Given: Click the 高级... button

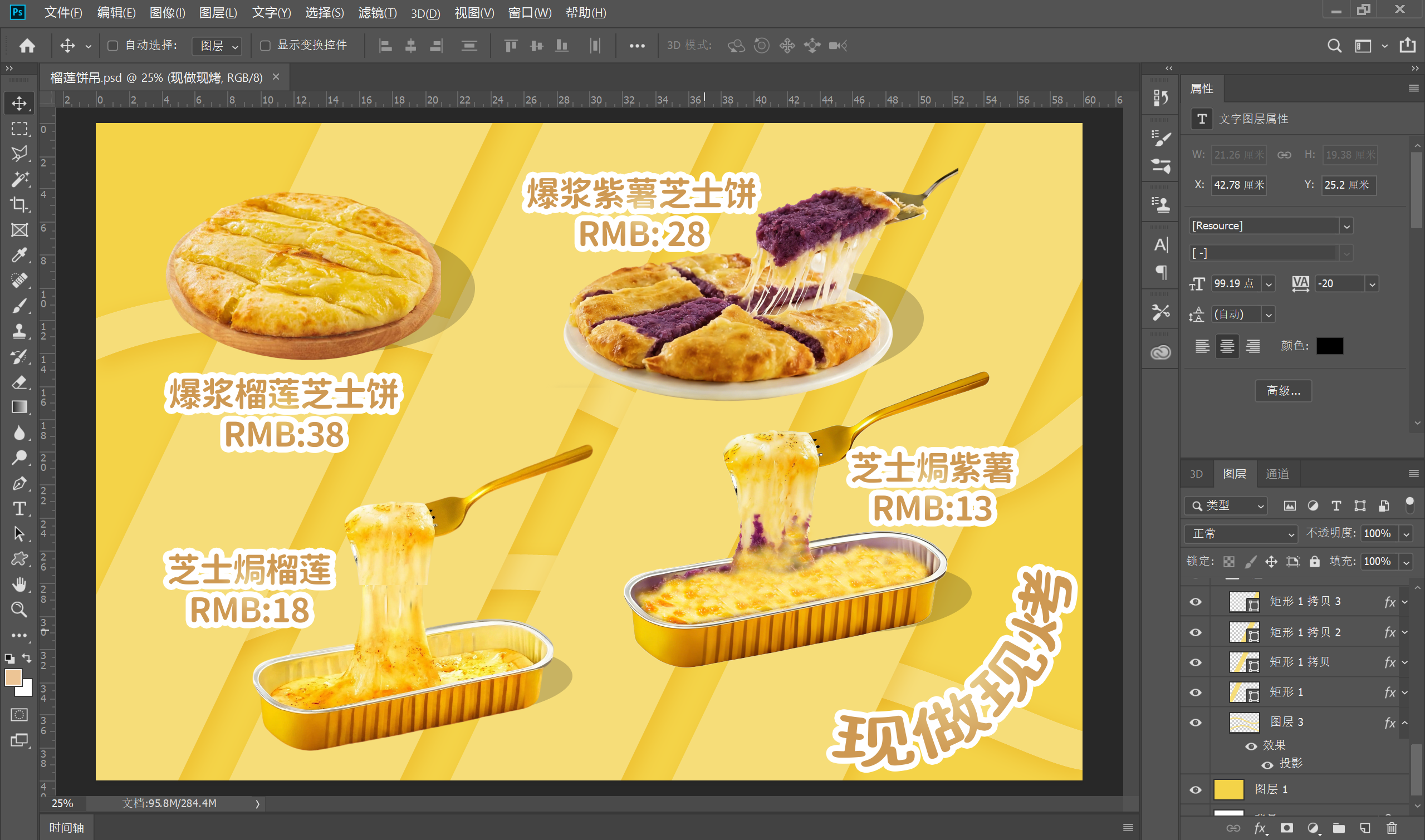Looking at the screenshot, I should click(x=1283, y=391).
